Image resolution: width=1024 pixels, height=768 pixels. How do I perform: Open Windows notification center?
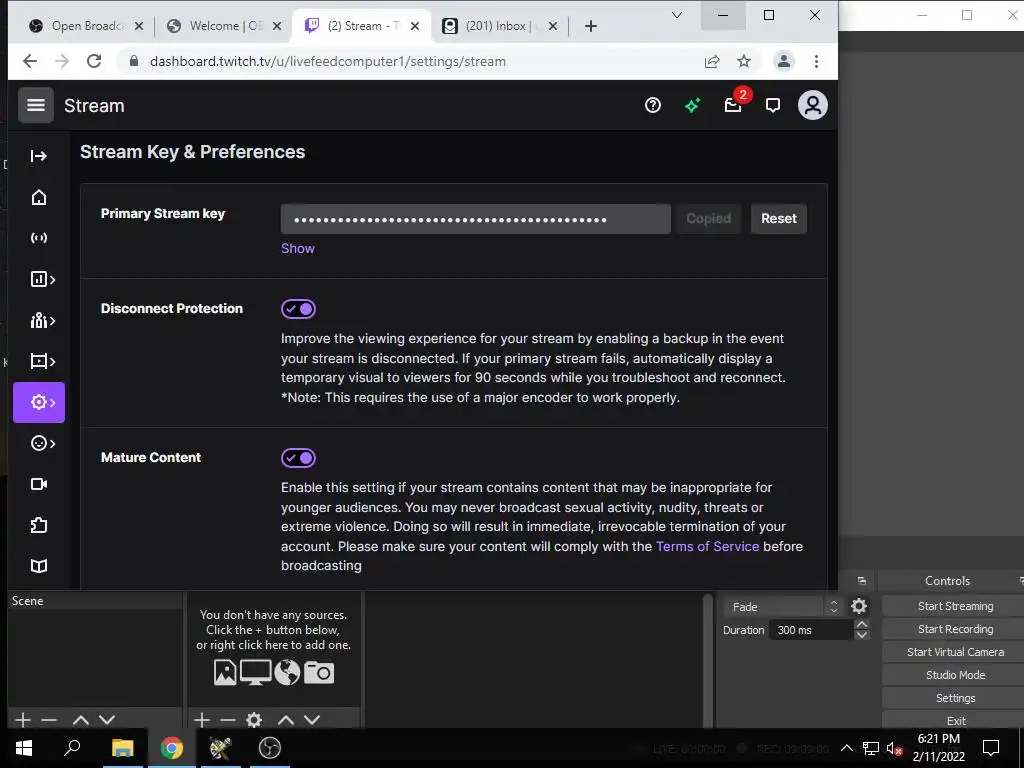tap(991, 748)
